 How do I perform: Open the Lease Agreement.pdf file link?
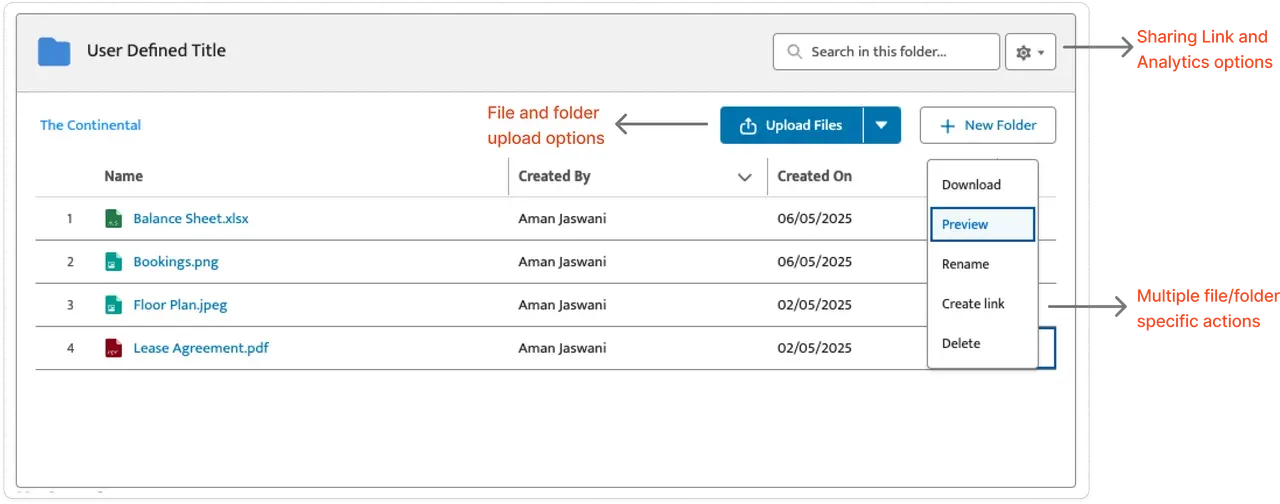coord(201,348)
